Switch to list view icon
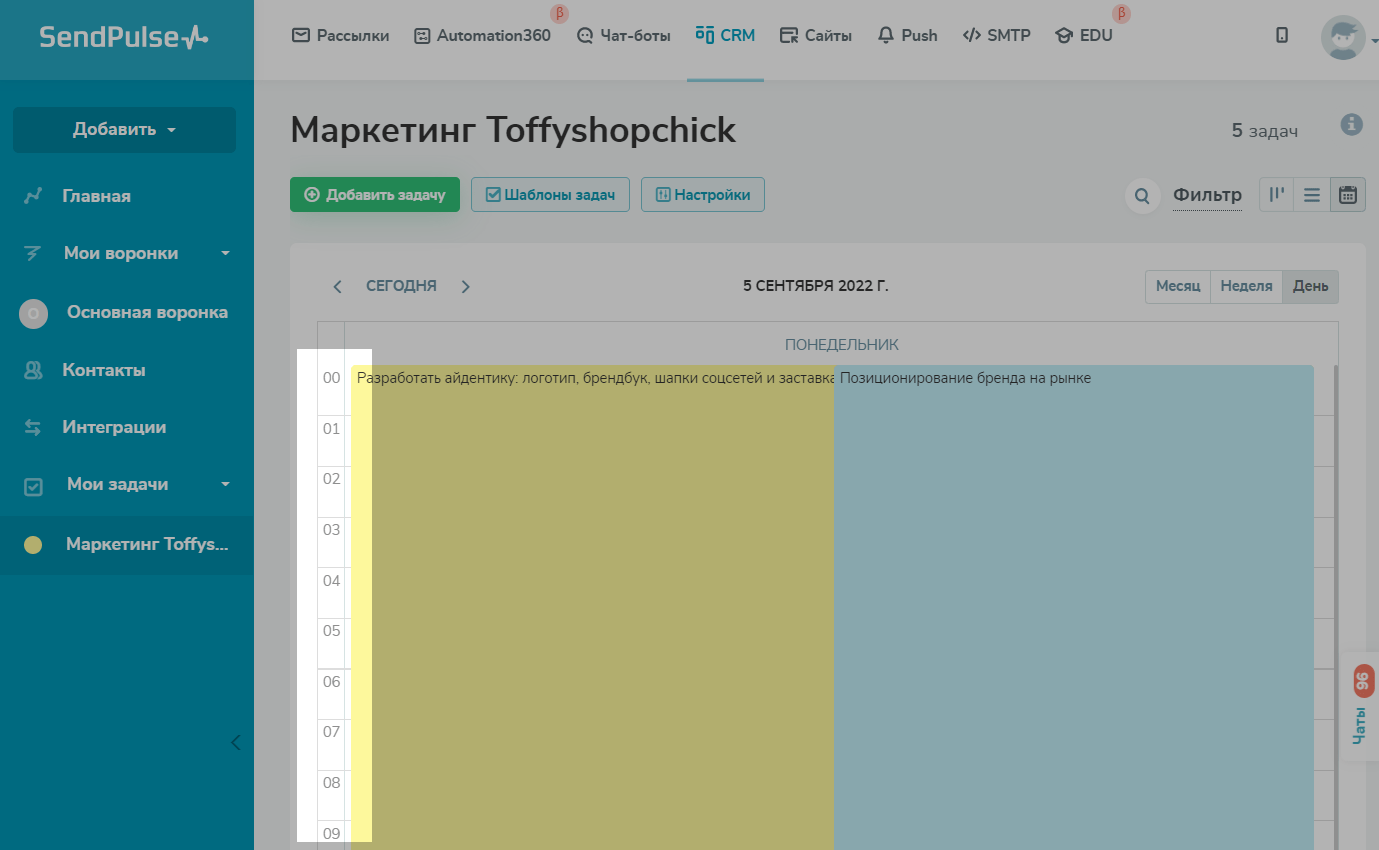The height and width of the screenshot is (850, 1379). [1312, 195]
